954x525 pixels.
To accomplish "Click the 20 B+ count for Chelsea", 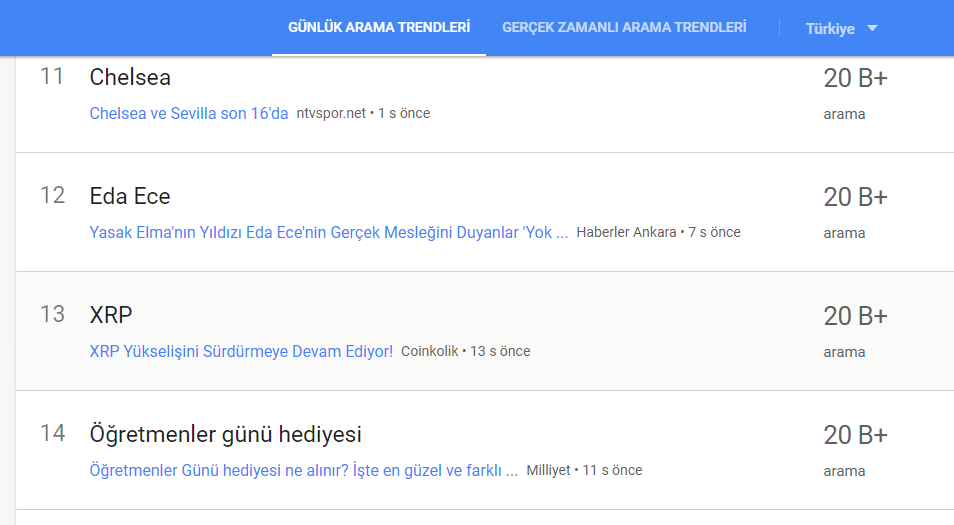I will pyautogui.click(x=855, y=78).
